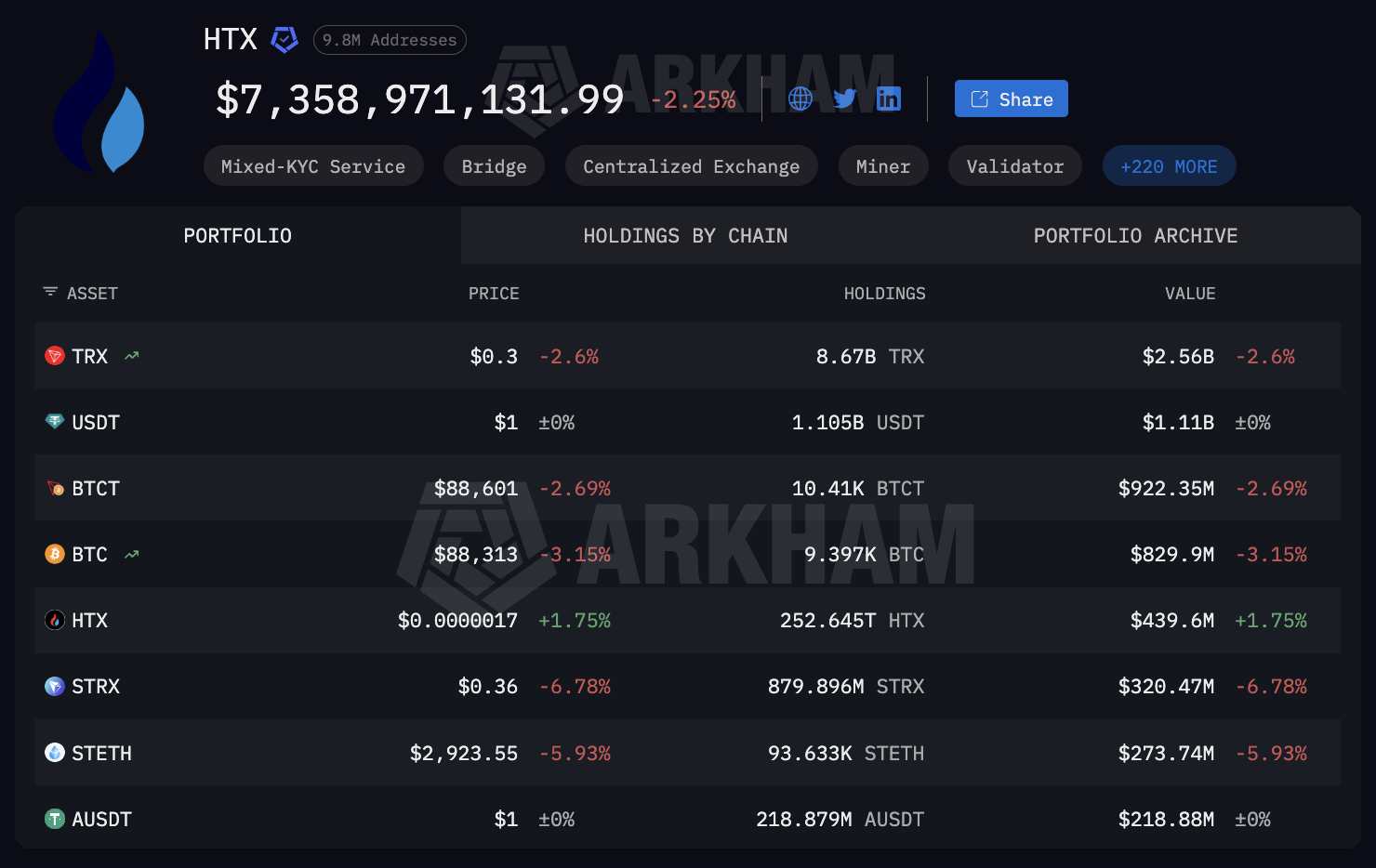This screenshot has height=868, width=1376.
Task: Open the BTC asset name
Action: (90, 554)
